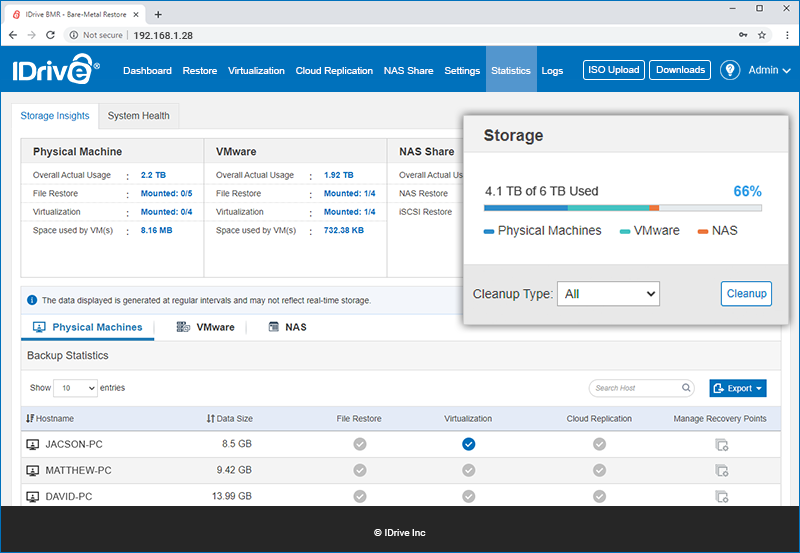Open saved passwords key icon
This screenshot has height=553, width=800.
tap(743, 35)
